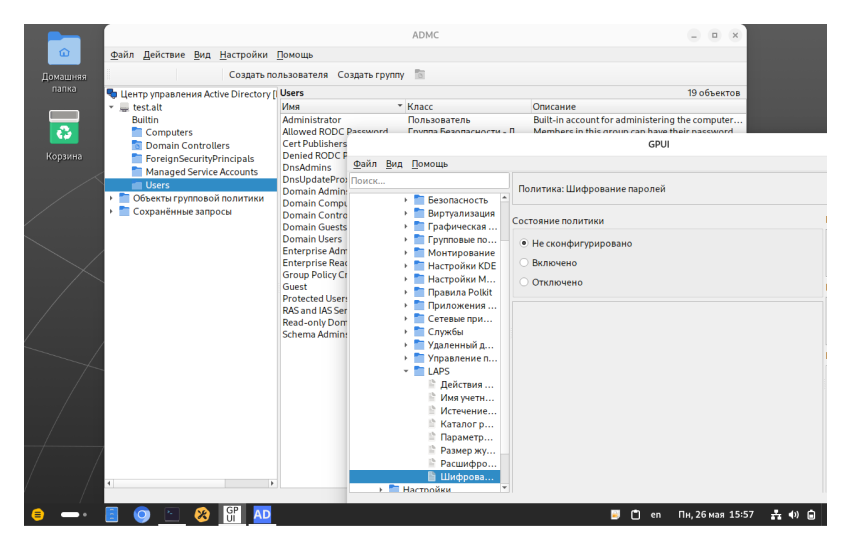Sort by the Класс column header
Image resolution: width=851 pixels, height=550 pixels.
tap(468, 106)
